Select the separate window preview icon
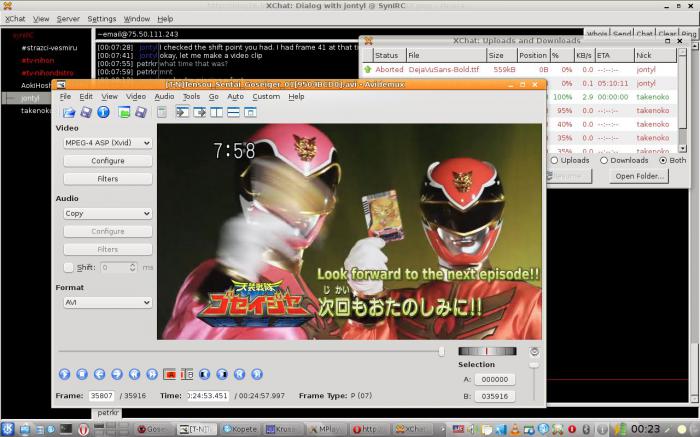The image size is (700, 437). tap(250, 112)
